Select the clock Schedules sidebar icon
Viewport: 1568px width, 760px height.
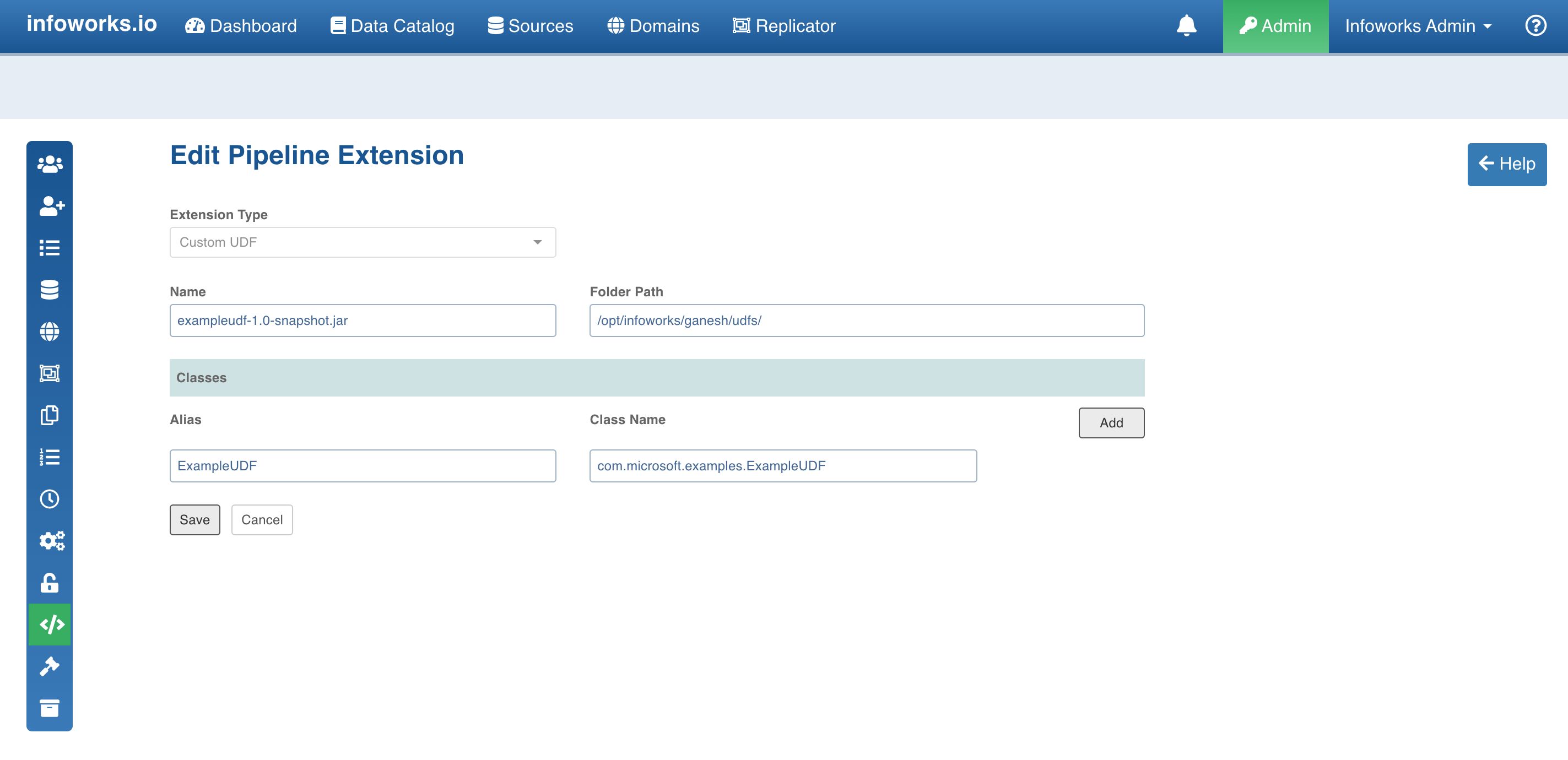(x=50, y=498)
